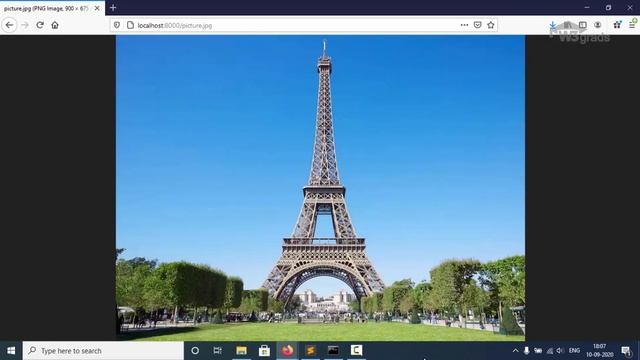Show site information page icon
This screenshot has height=360, width=640.
tap(130, 25)
